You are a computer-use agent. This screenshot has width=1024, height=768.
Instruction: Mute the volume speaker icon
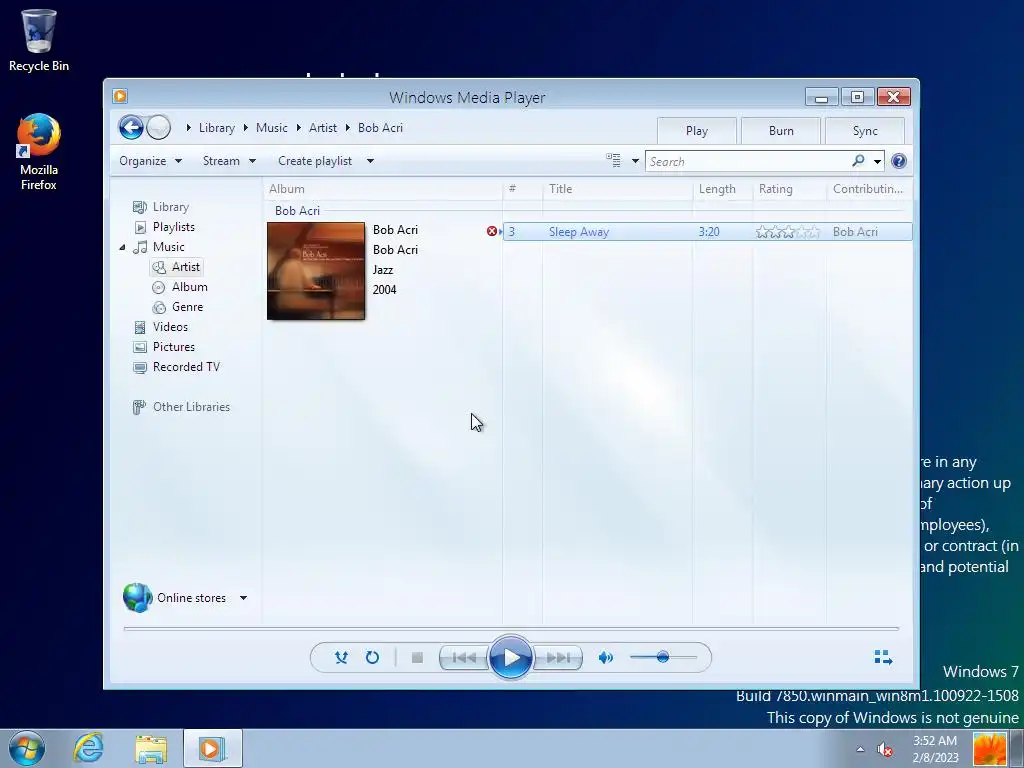605,658
